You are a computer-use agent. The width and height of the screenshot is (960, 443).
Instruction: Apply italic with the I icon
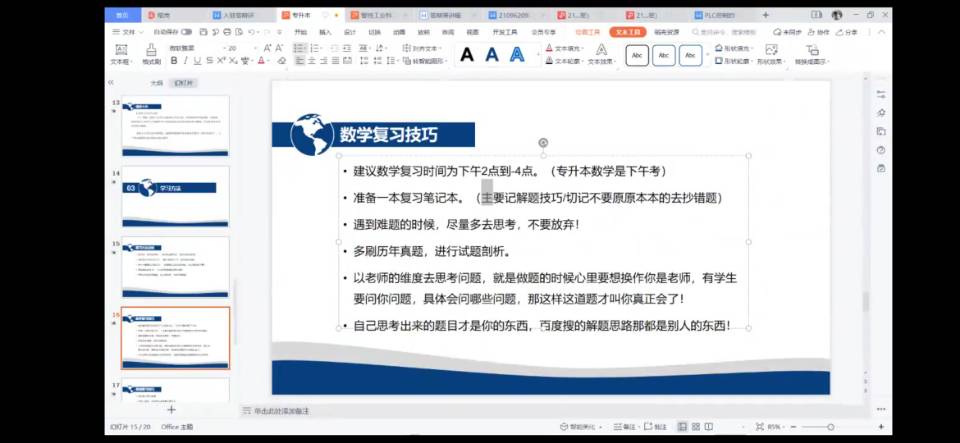[x=185, y=61]
